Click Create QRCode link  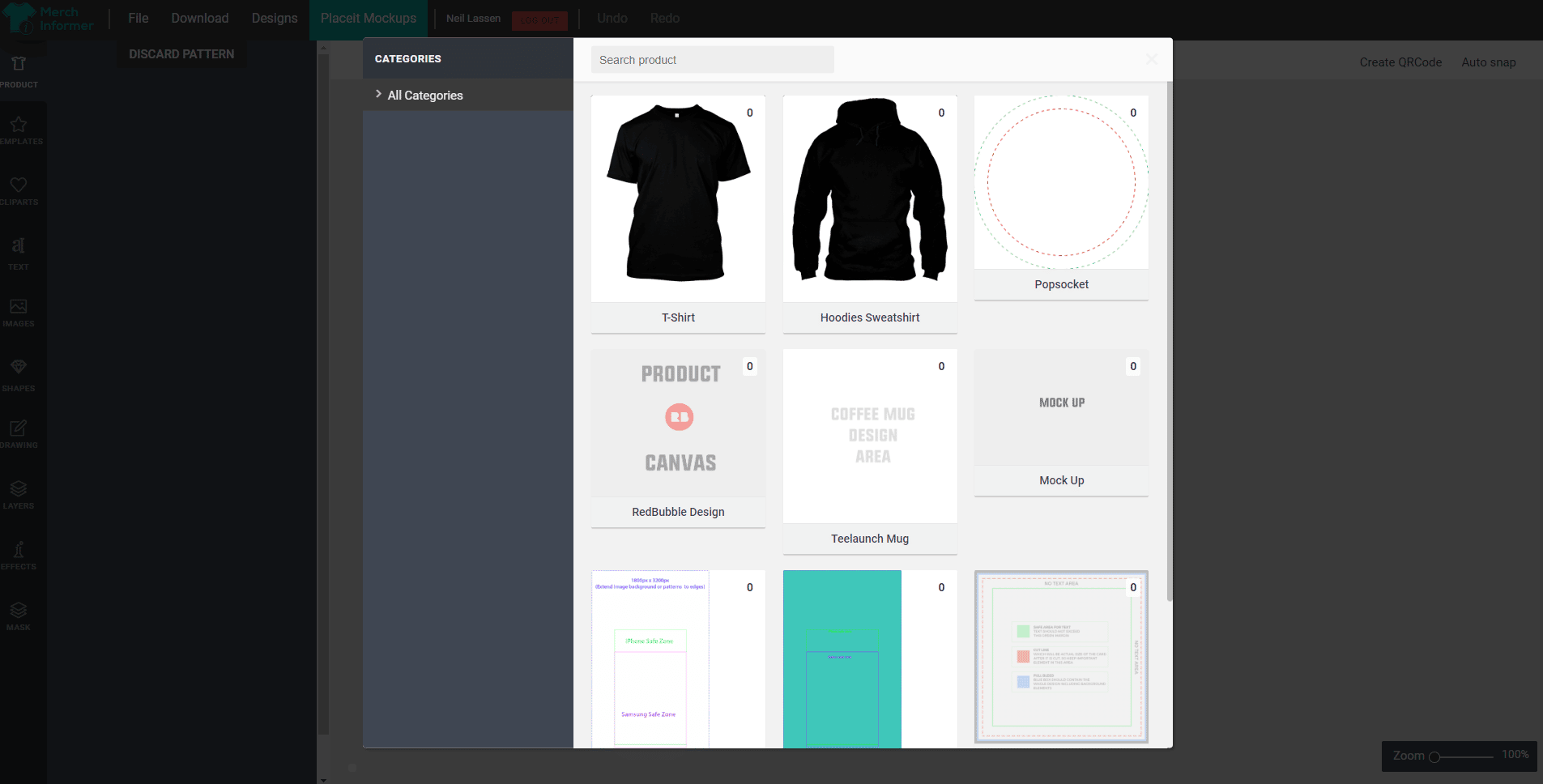[x=1400, y=62]
